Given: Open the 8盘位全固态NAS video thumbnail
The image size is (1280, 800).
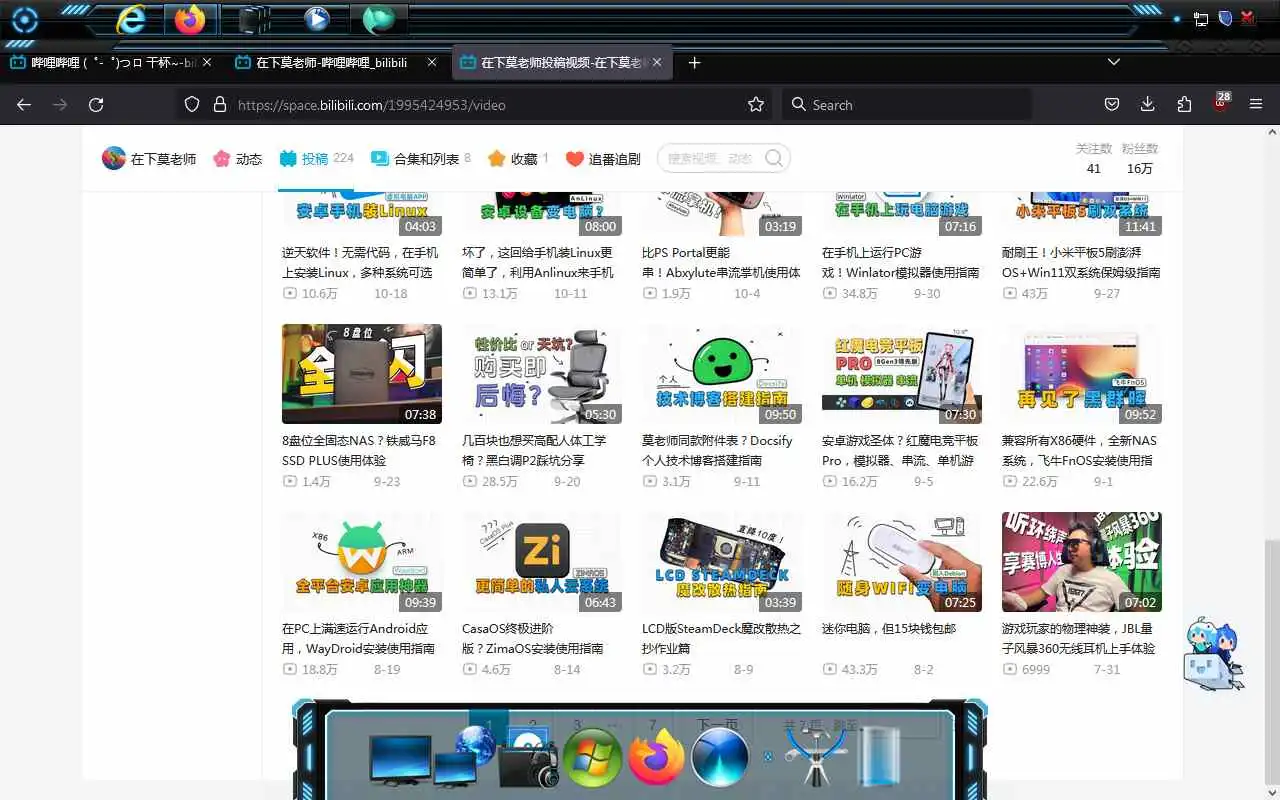Looking at the screenshot, I should point(362,374).
